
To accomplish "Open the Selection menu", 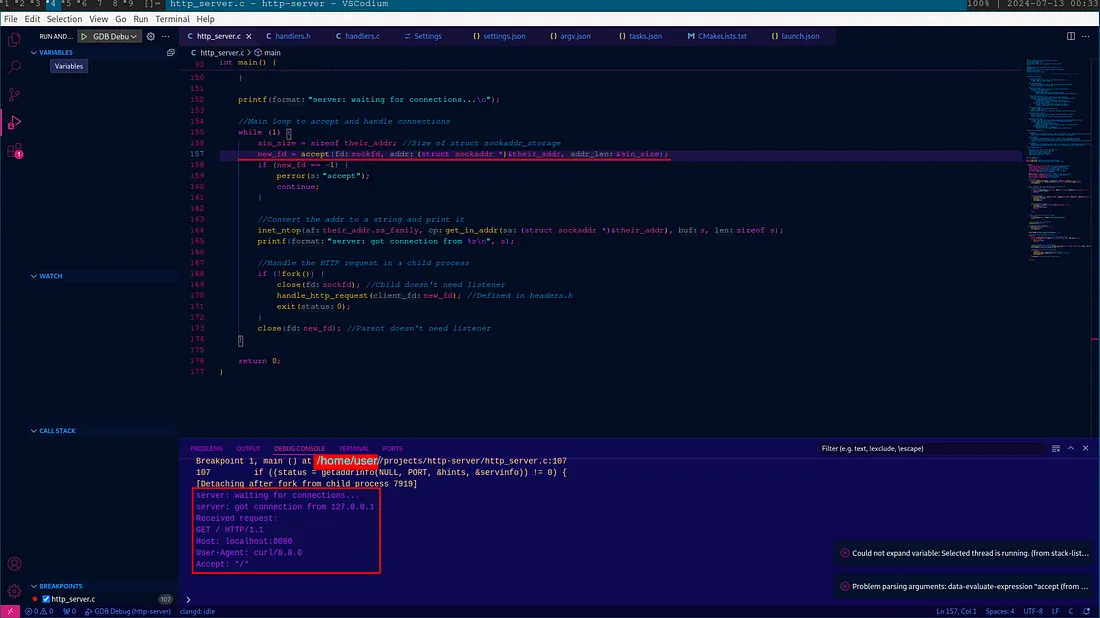I will (64, 19).
